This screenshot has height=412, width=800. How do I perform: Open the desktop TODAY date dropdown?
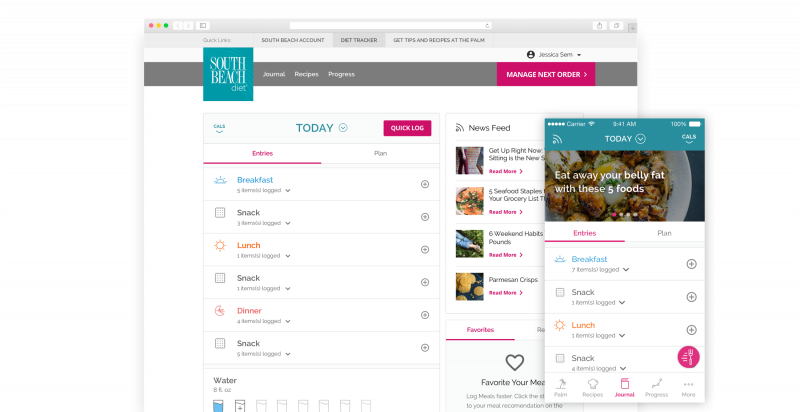point(343,128)
